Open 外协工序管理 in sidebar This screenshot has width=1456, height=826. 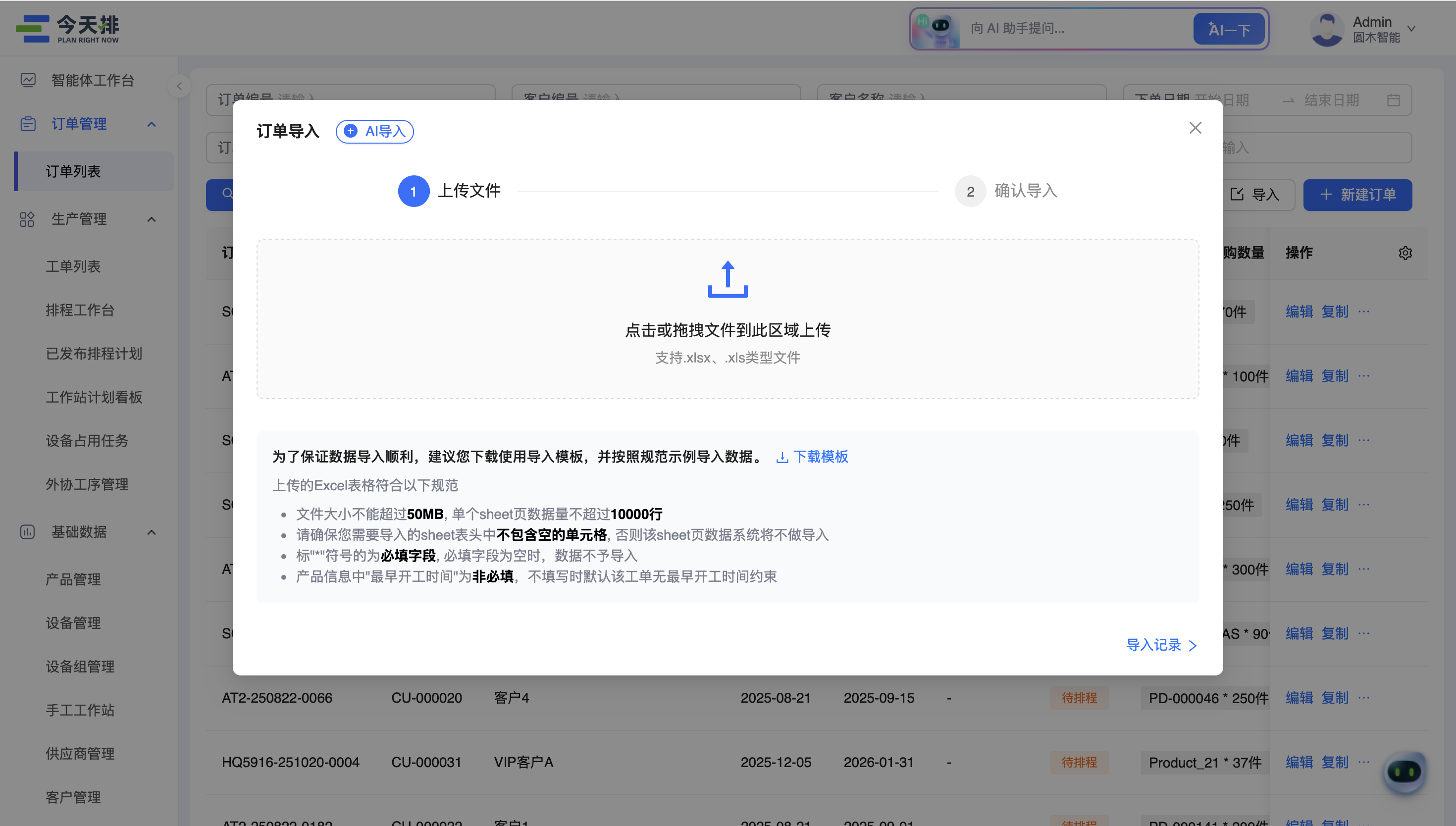87,484
